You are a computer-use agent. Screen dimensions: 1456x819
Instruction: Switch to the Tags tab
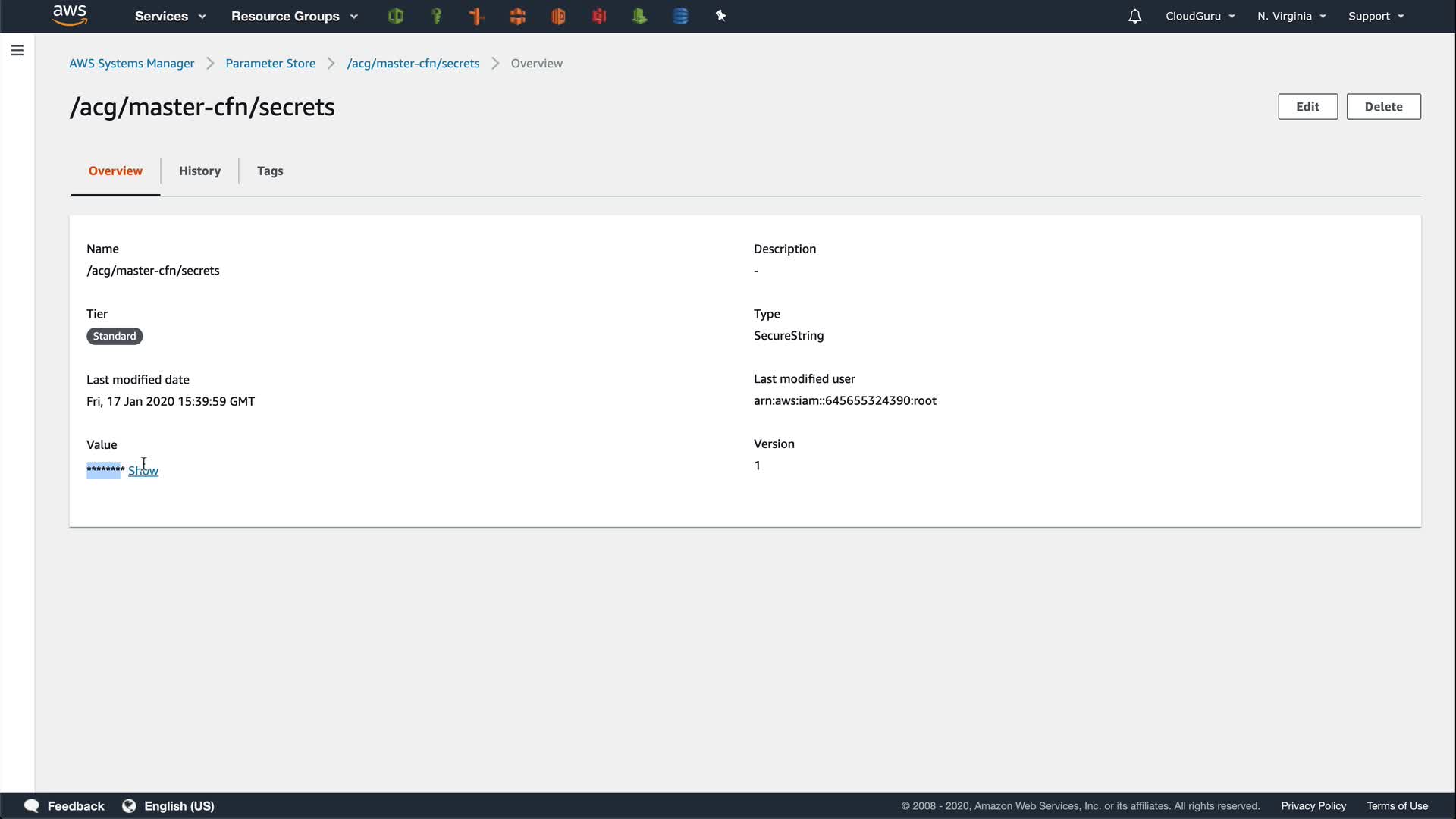tap(270, 171)
